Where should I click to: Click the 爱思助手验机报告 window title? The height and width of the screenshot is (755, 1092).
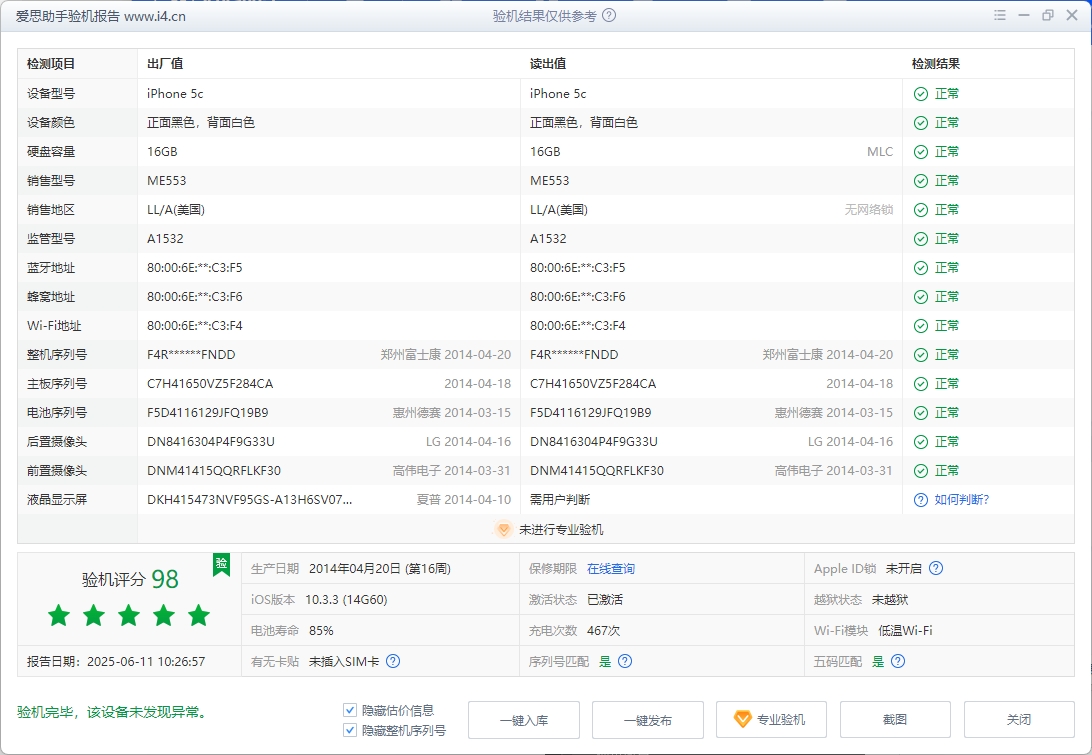coord(101,16)
